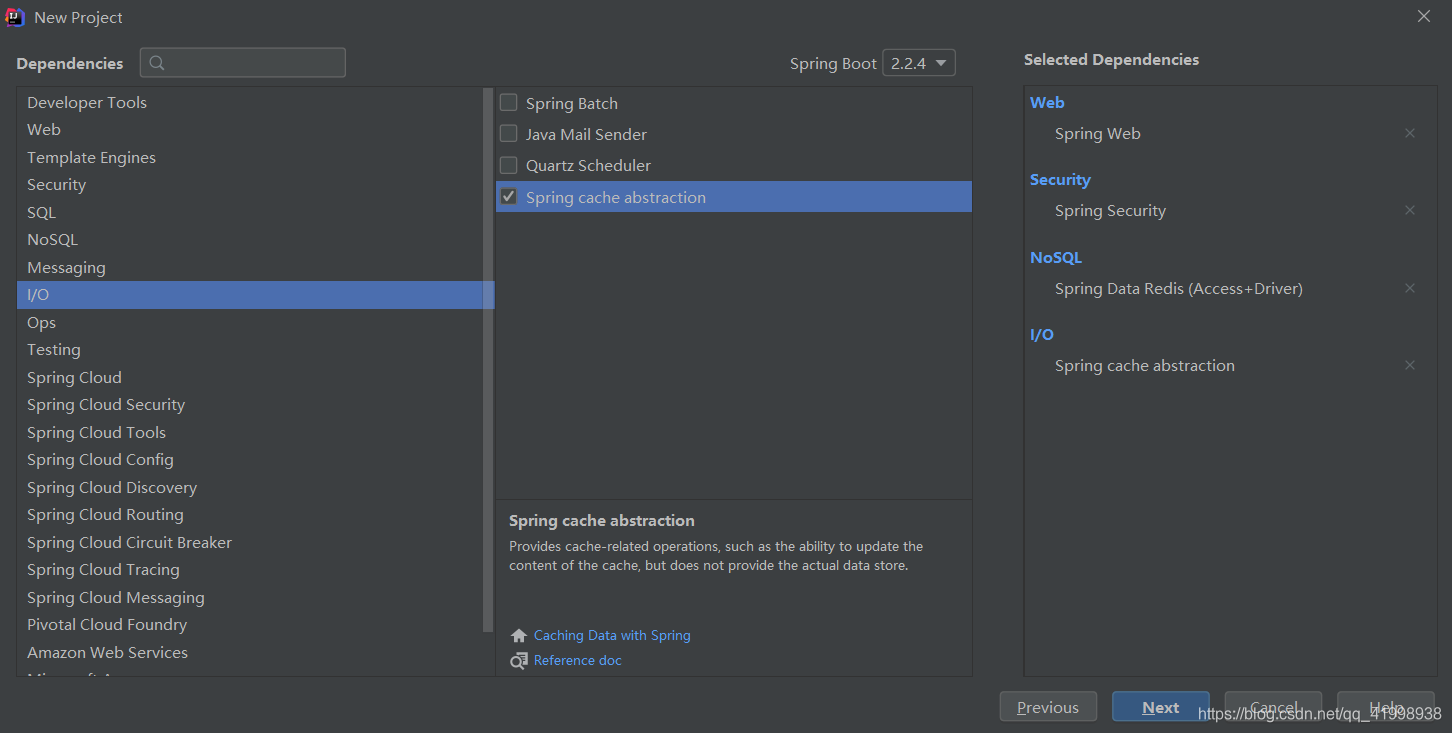Check the Spring Batch checkbox
1452x733 pixels.
click(x=509, y=102)
